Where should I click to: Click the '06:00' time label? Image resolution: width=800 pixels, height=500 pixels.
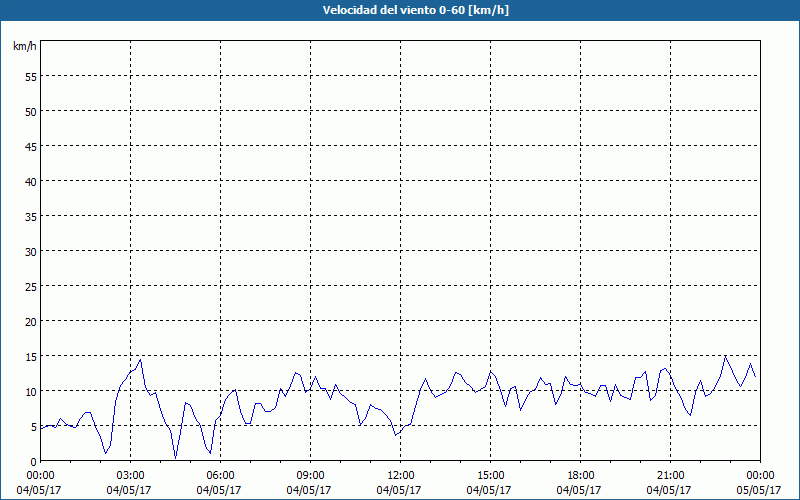(x=220, y=476)
